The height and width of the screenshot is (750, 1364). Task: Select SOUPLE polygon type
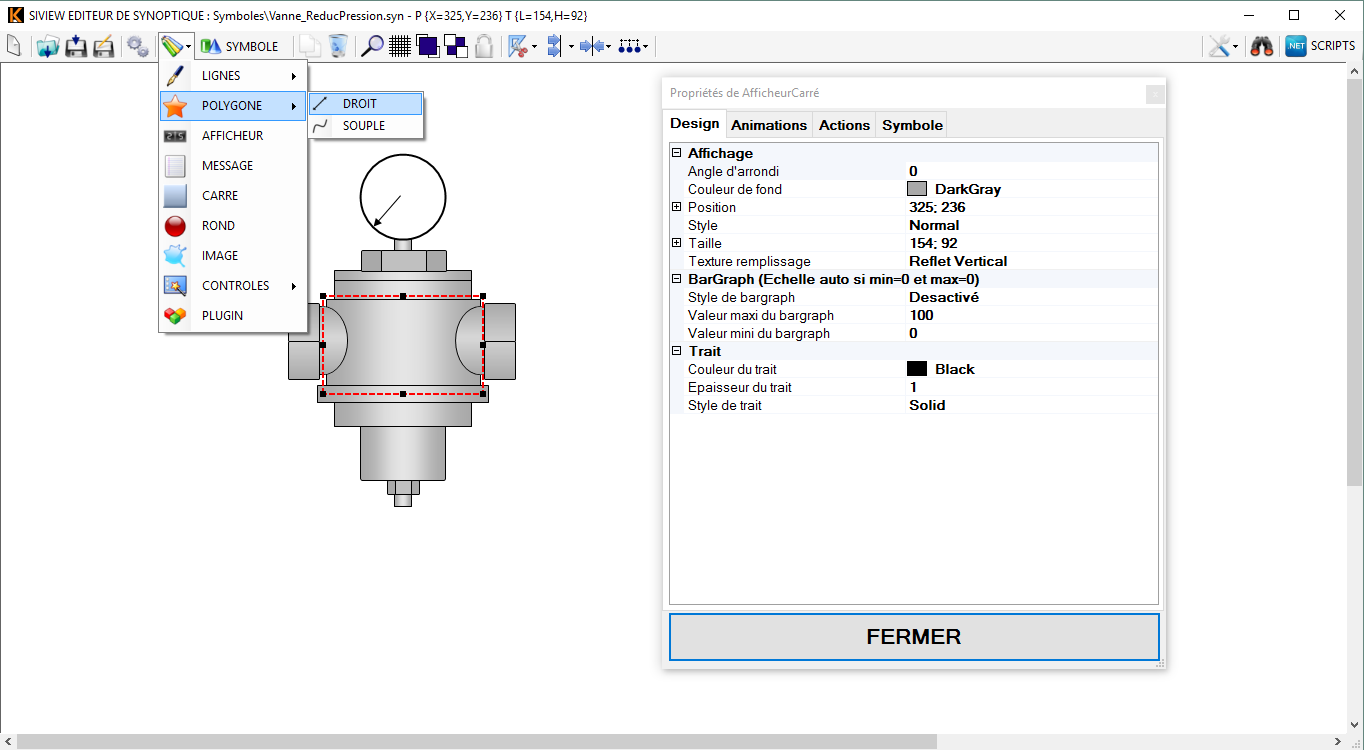tap(365, 126)
